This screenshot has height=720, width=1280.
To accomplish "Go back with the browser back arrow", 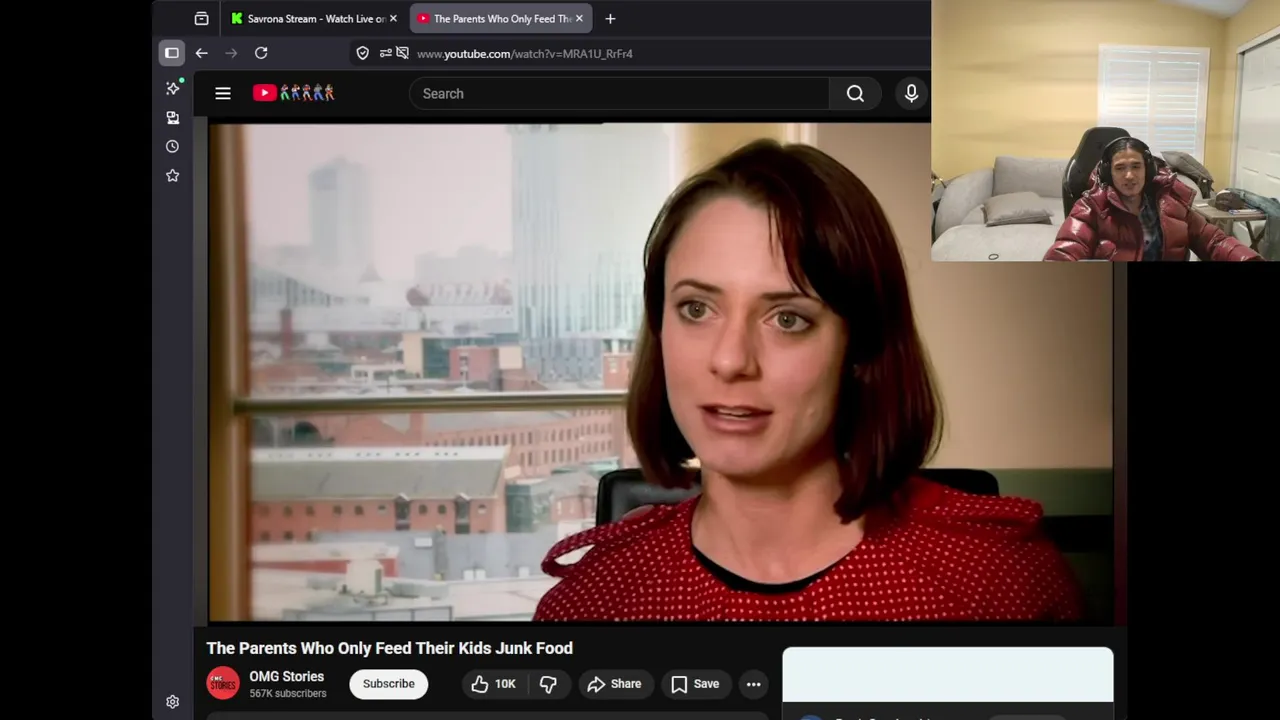I will coord(202,53).
